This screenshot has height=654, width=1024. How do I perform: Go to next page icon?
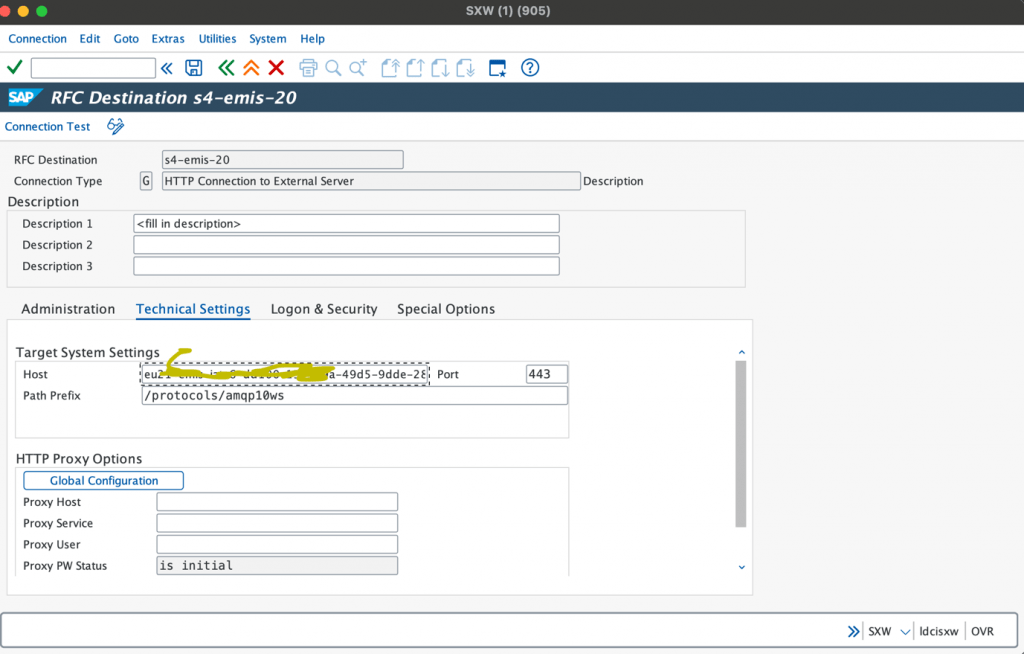(440, 68)
